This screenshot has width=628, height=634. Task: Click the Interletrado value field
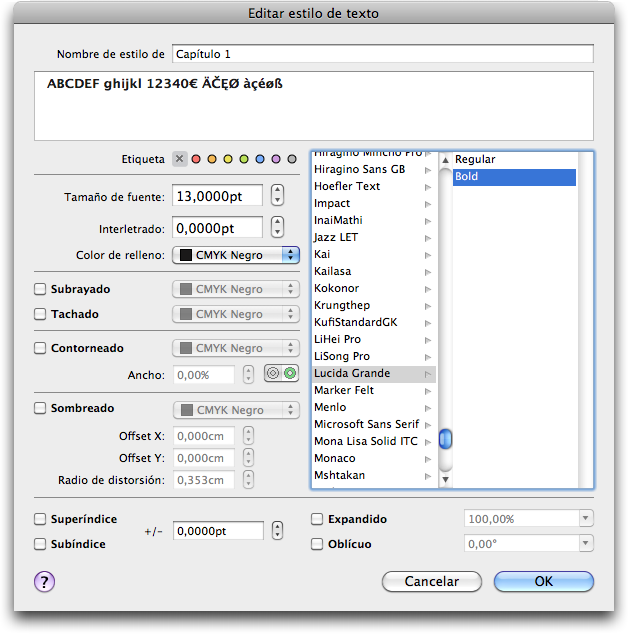(217, 227)
